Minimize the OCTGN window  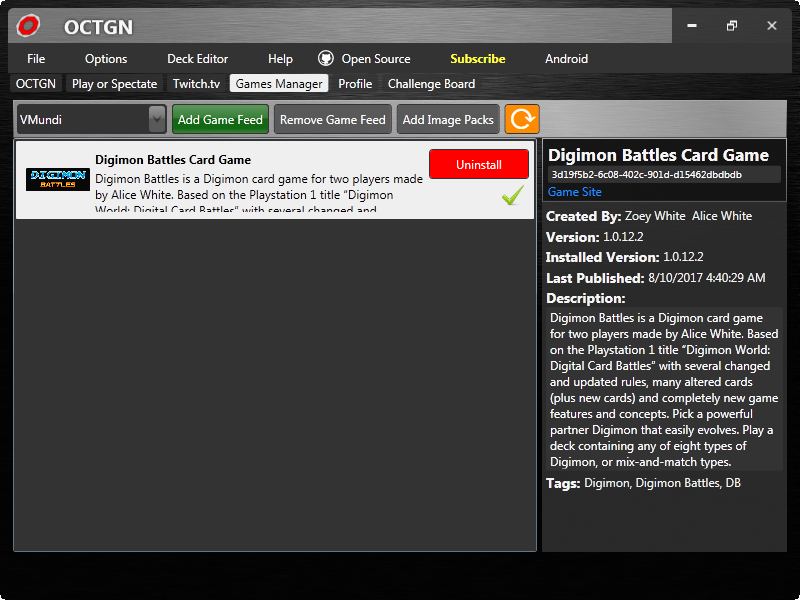[692, 26]
